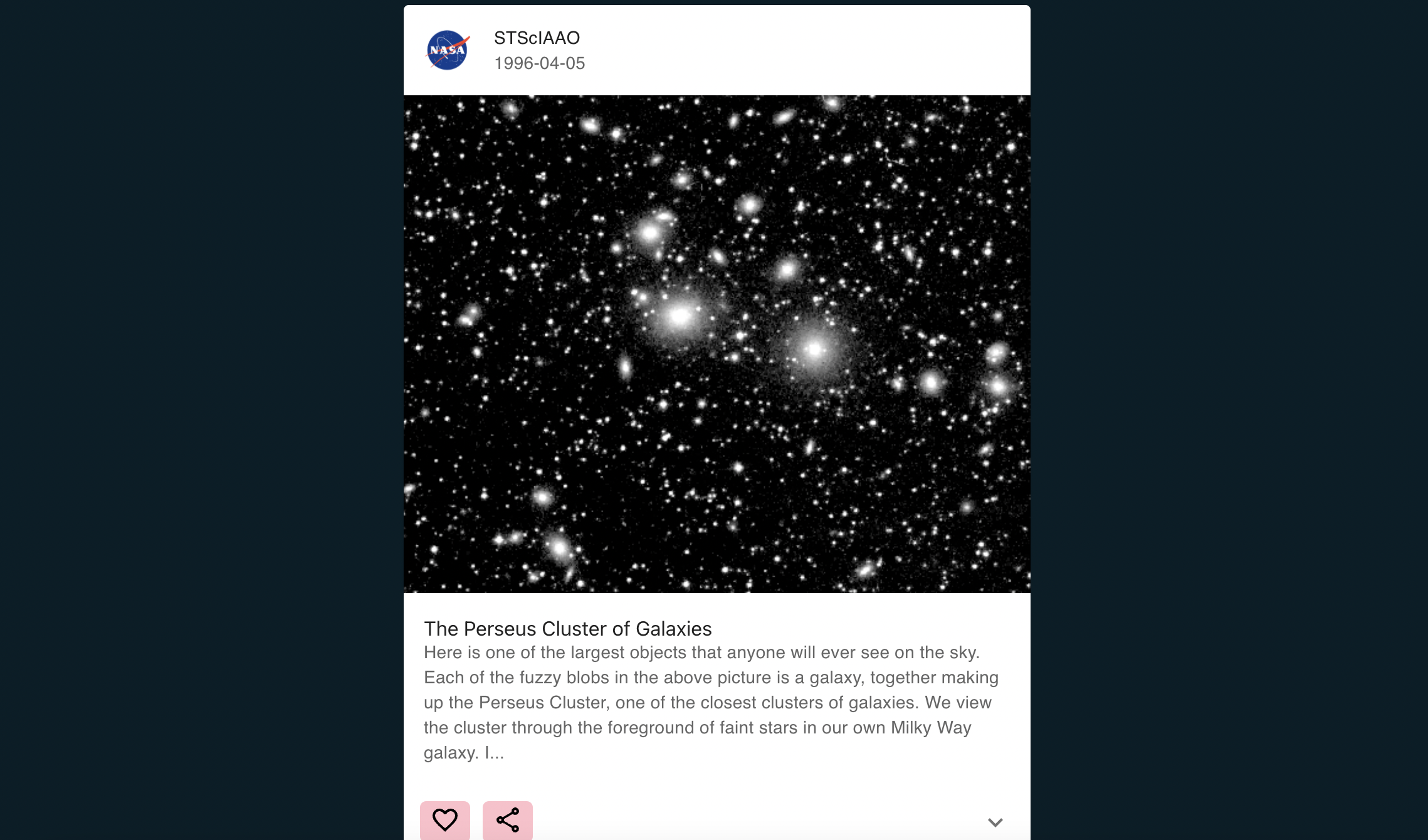Screen dimensions: 1428x840
Task: Select the STScIAAO account name
Action: [536, 38]
